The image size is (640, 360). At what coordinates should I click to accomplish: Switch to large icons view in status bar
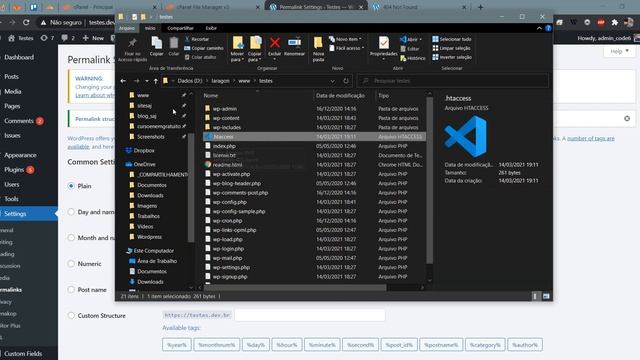click(546, 296)
